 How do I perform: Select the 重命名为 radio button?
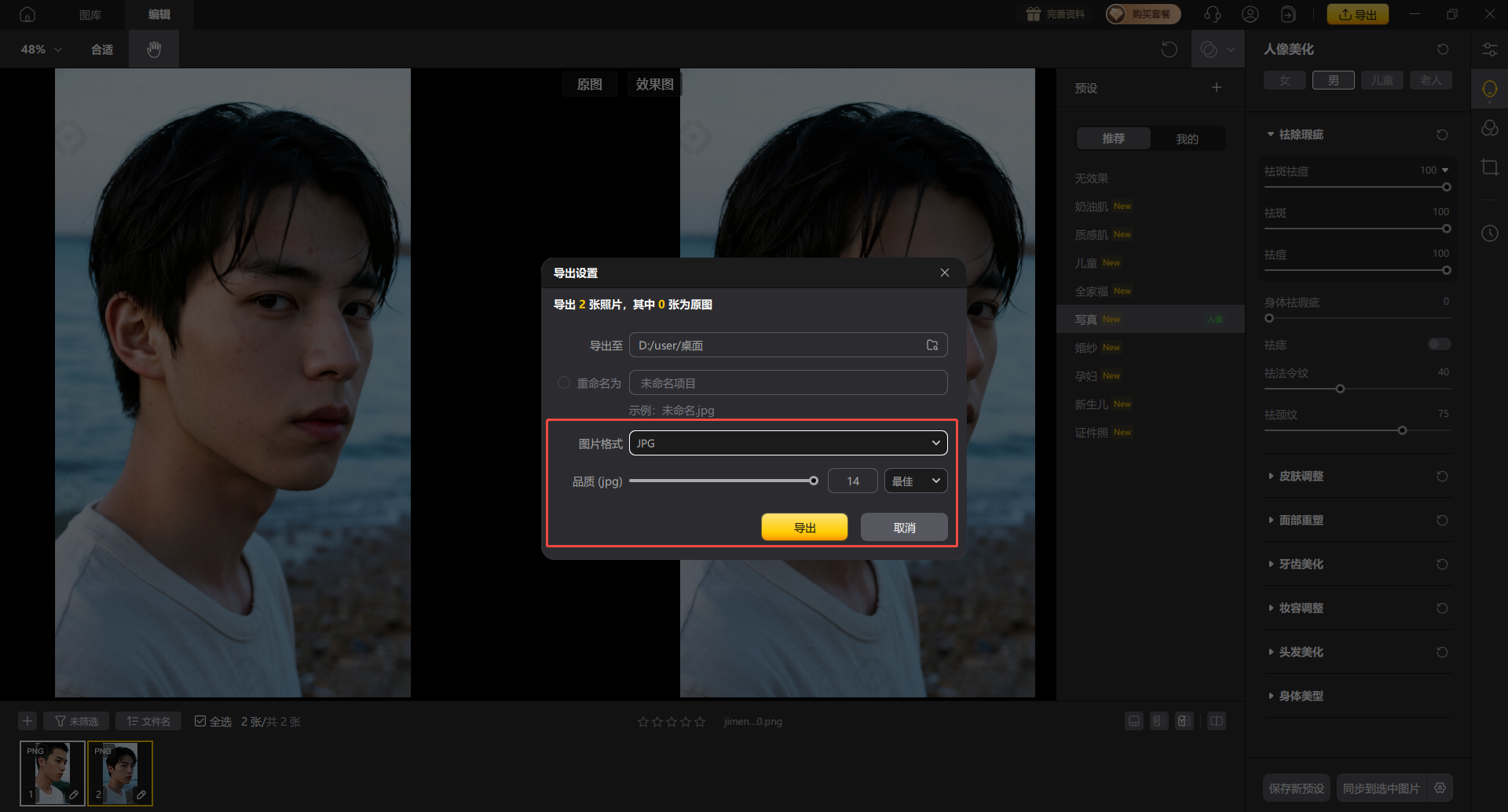563,383
